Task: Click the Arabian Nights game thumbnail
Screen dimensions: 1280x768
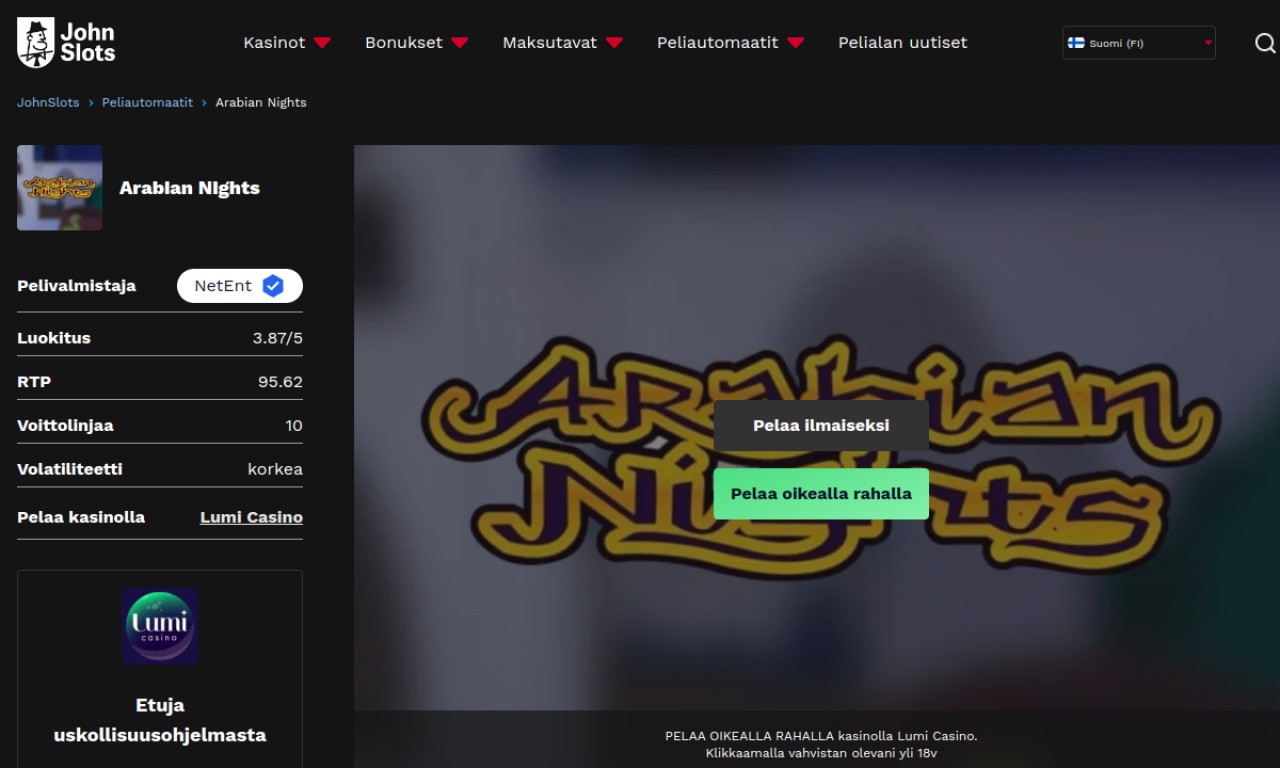Action: (x=59, y=188)
